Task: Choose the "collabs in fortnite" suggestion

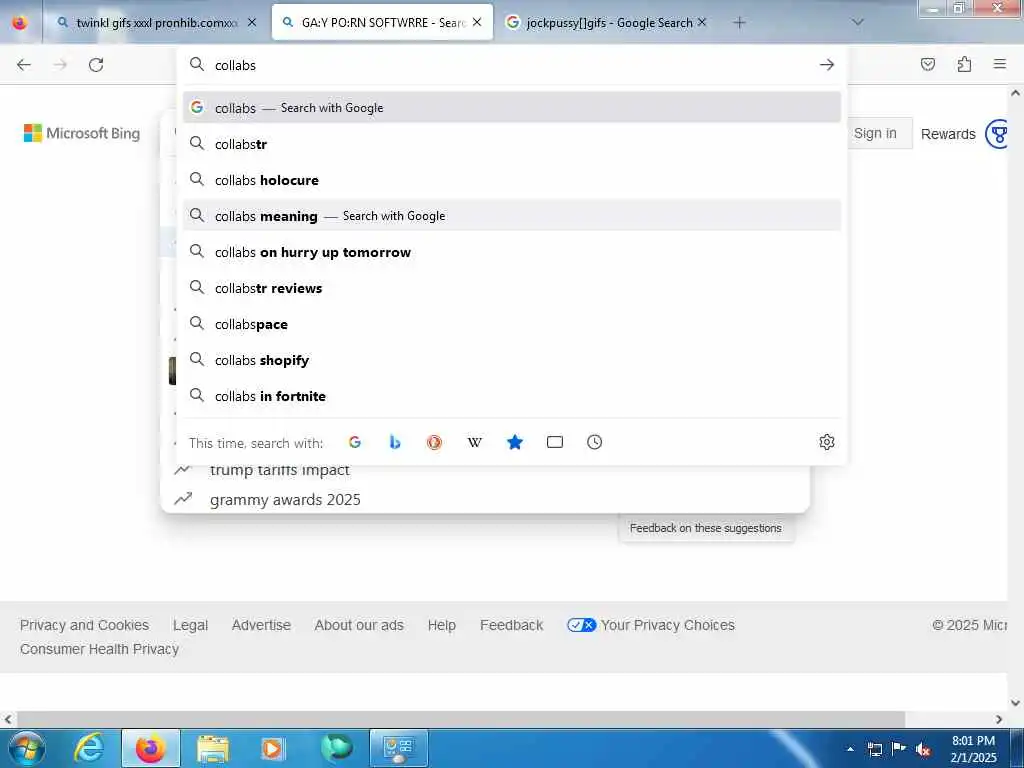Action: (512, 396)
